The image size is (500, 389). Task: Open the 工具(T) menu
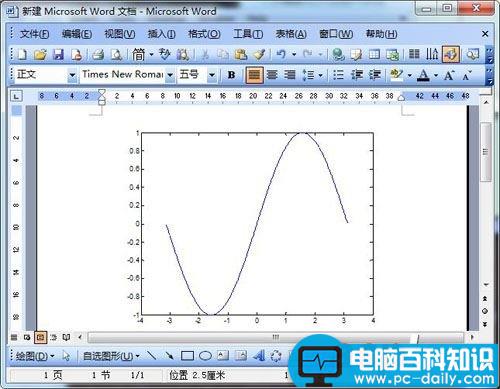click(x=248, y=34)
